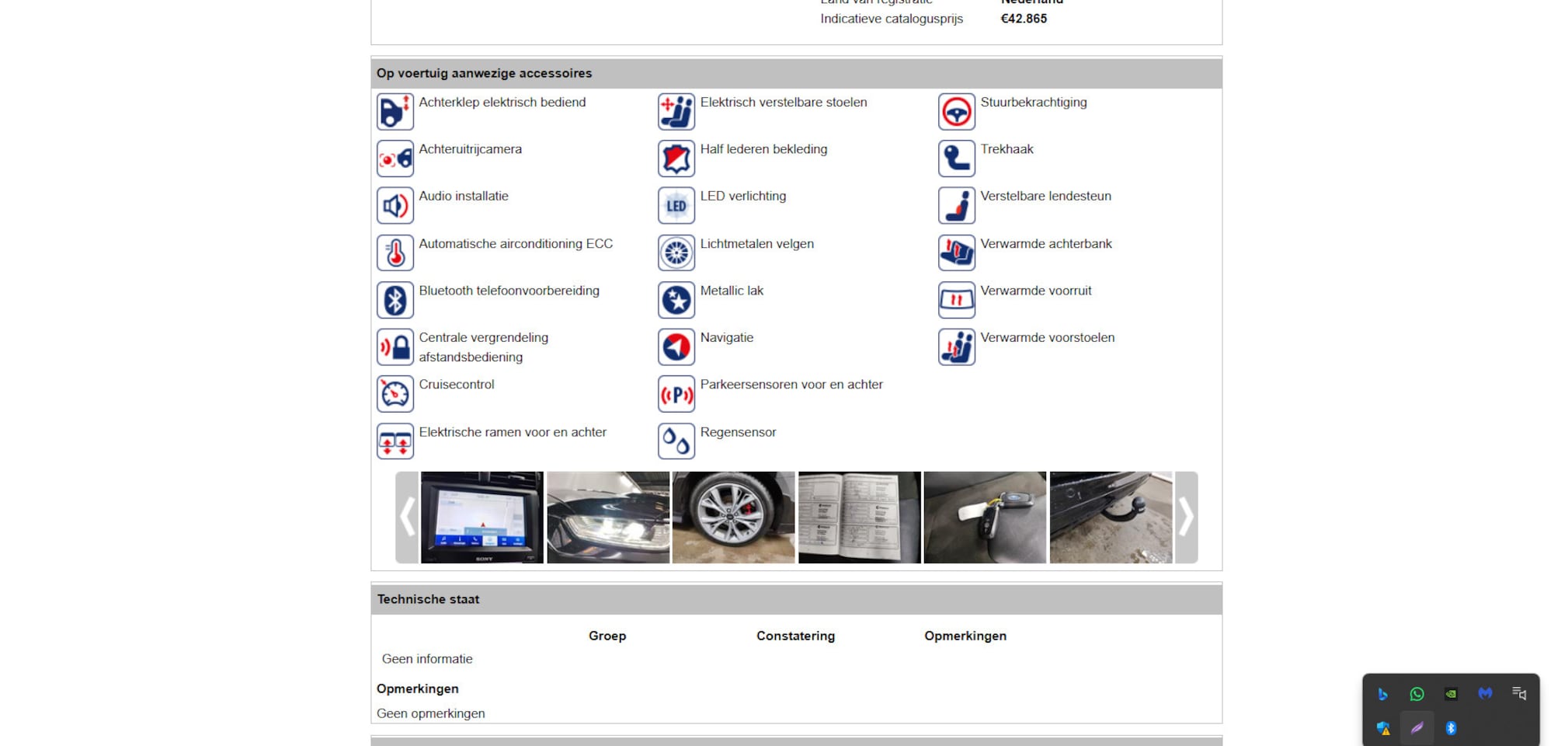
Task: Click the Trekhaak tow hook icon
Action: (x=956, y=159)
